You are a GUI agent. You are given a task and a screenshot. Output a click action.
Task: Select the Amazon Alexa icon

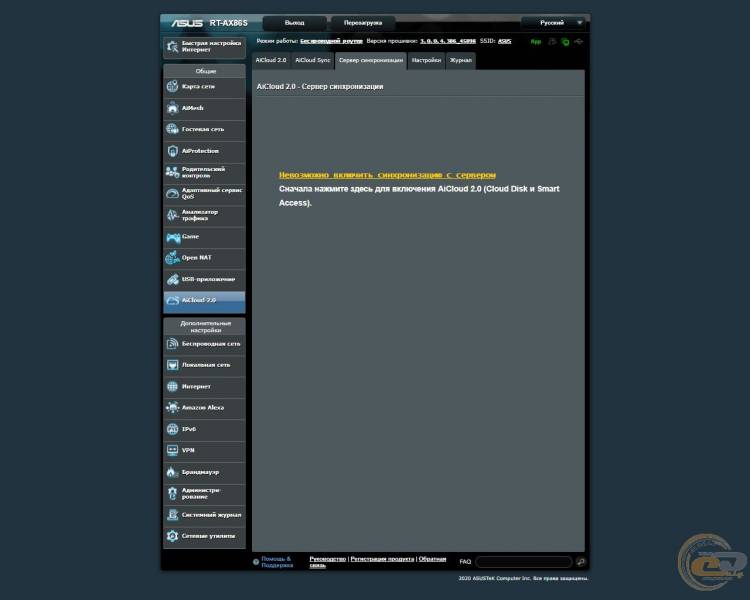(172, 408)
